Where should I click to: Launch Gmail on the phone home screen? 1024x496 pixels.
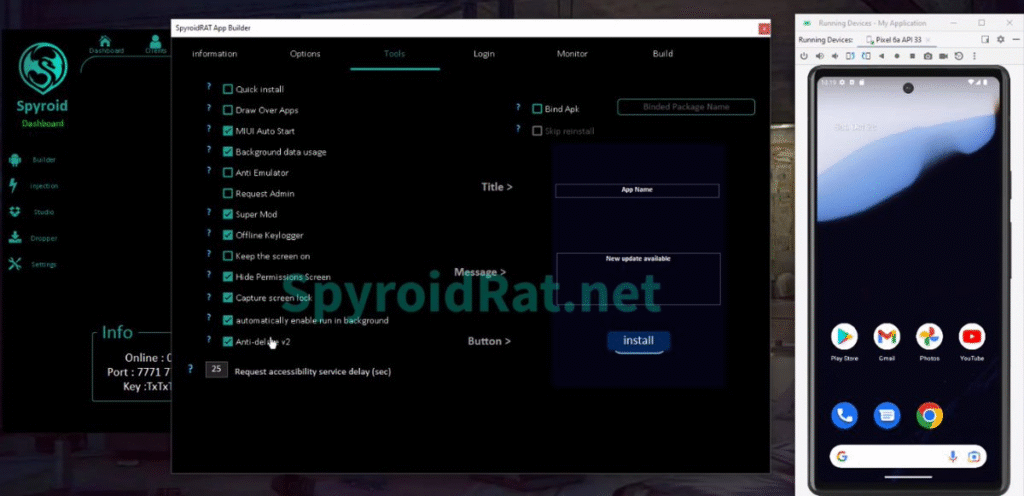coord(887,337)
